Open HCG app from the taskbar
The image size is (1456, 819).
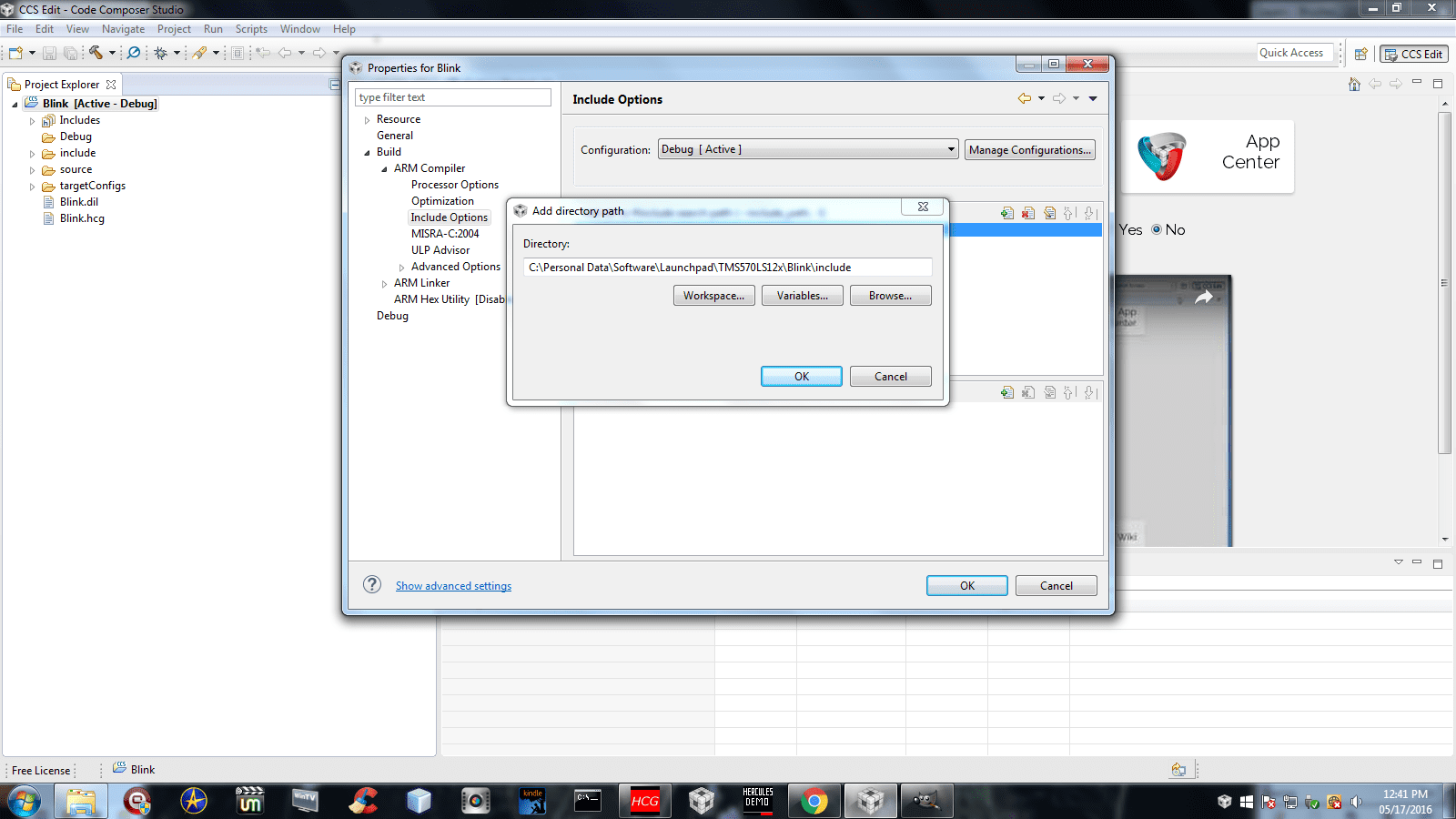(644, 801)
